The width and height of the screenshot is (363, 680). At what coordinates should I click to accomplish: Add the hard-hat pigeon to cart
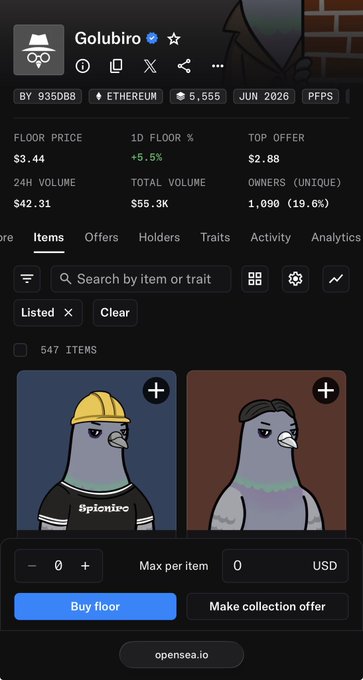(156, 391)
